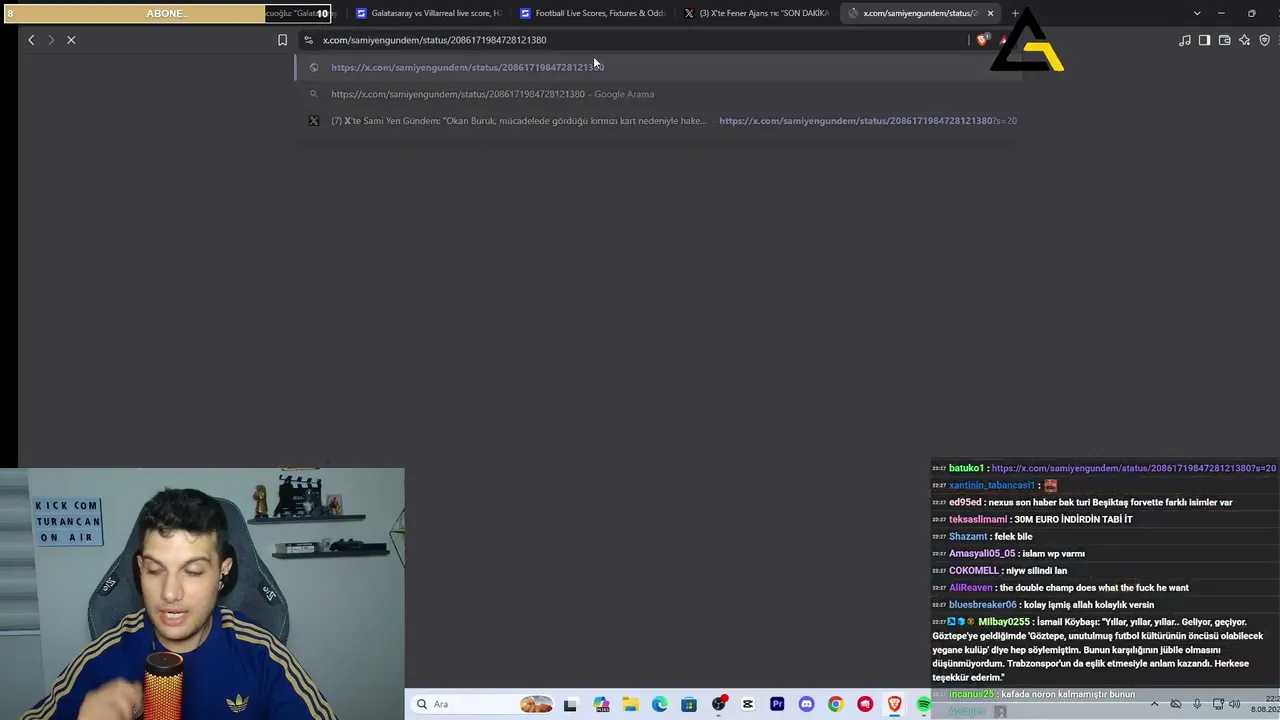Open the Leo AI sparkle icon
The height and width of the screenshot is (720, 1280).
(1244, 40)
